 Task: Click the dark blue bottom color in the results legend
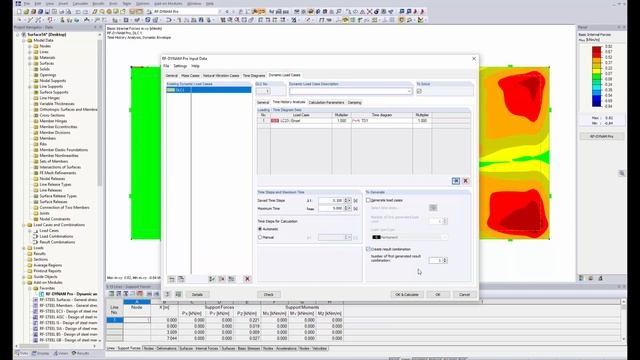coord(596,103)
